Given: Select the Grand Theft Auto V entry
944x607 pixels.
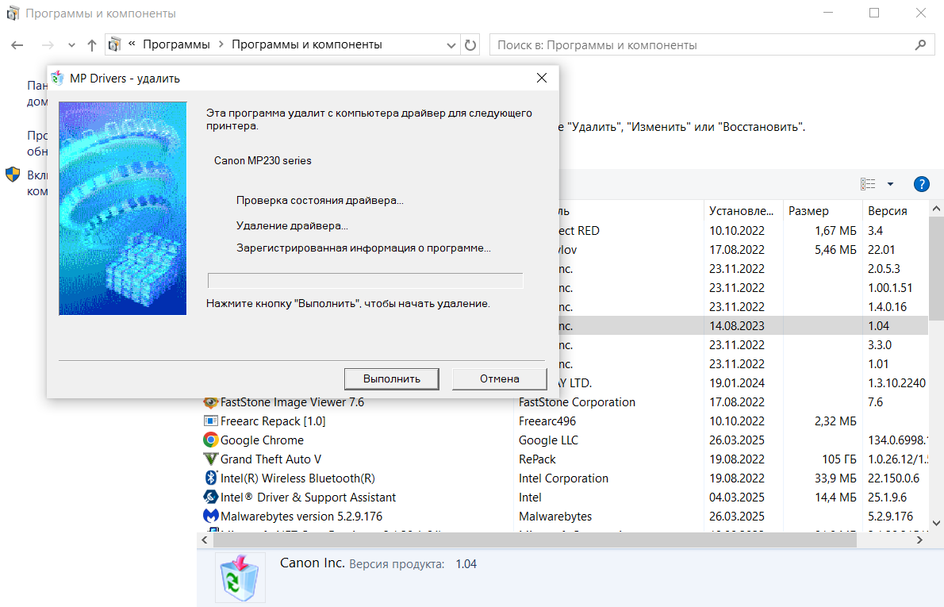Looking at the screenshot, I should [270, 459].
